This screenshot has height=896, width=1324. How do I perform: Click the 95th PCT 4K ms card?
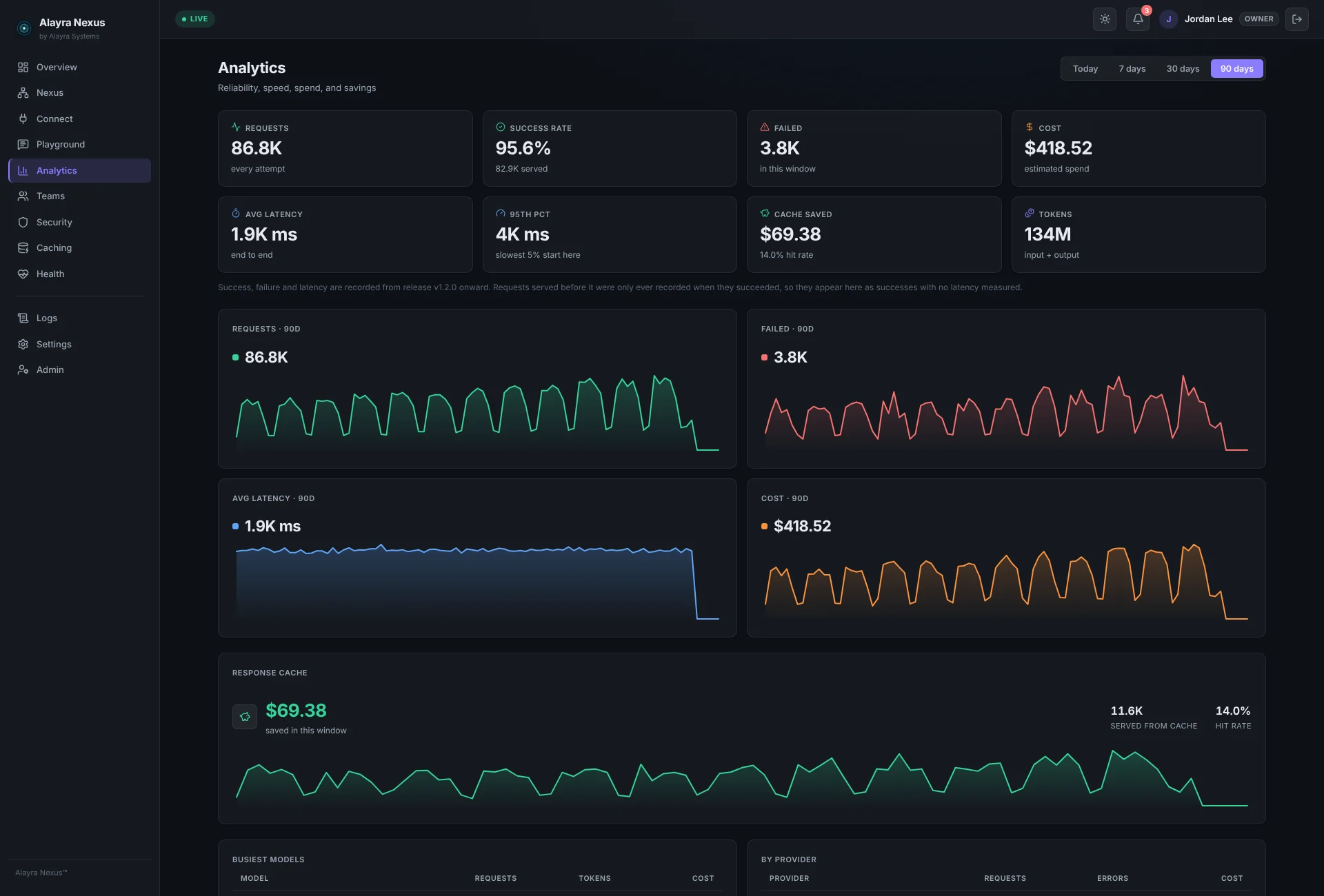(610, 235)
